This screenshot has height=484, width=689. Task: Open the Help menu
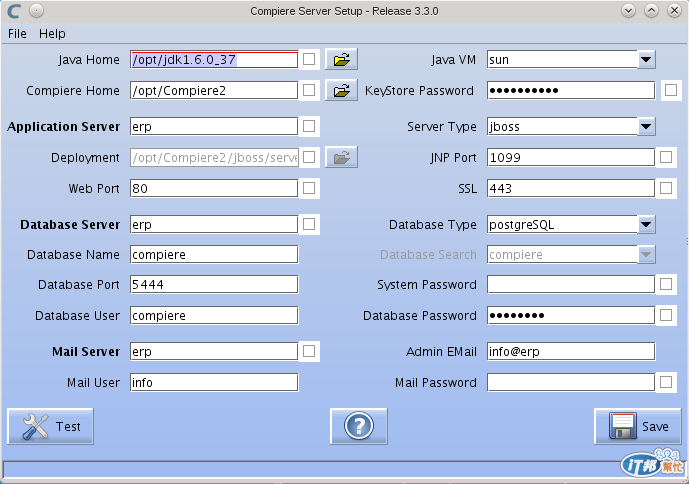pos(52,34)
